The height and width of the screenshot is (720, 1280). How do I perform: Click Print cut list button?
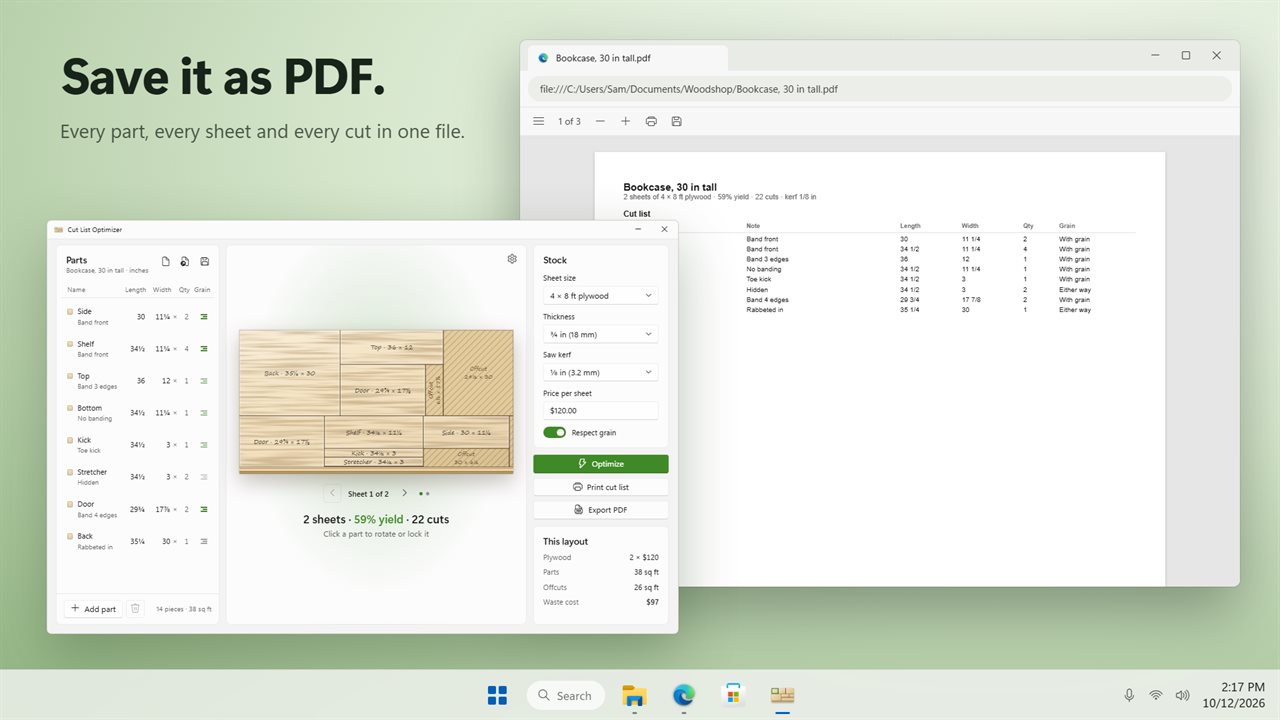[601, 487]
